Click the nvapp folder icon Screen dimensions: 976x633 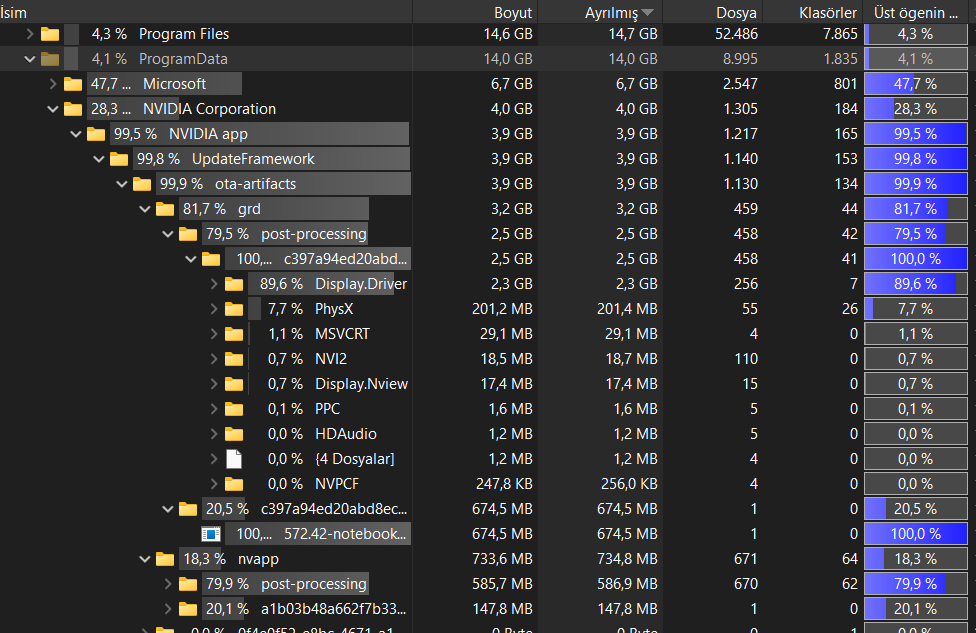[165, 559]
